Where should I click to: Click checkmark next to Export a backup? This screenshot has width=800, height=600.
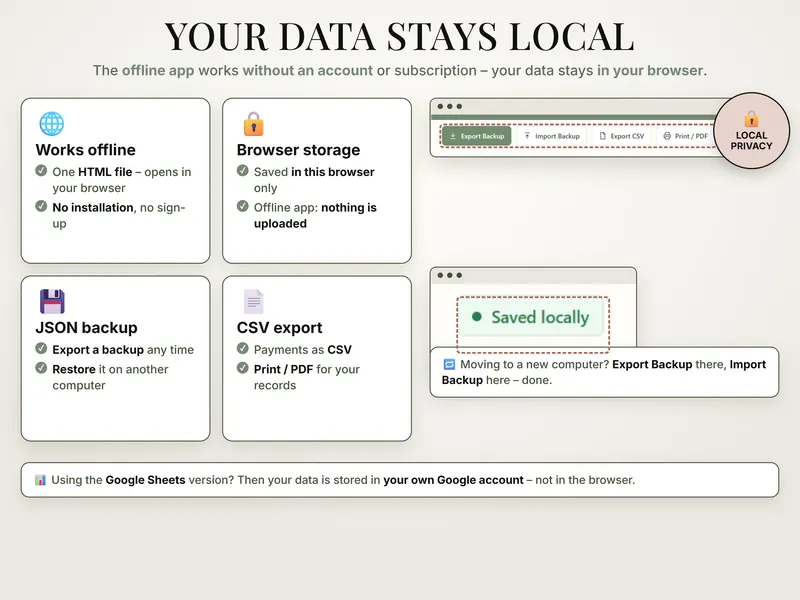pos(41,348)
